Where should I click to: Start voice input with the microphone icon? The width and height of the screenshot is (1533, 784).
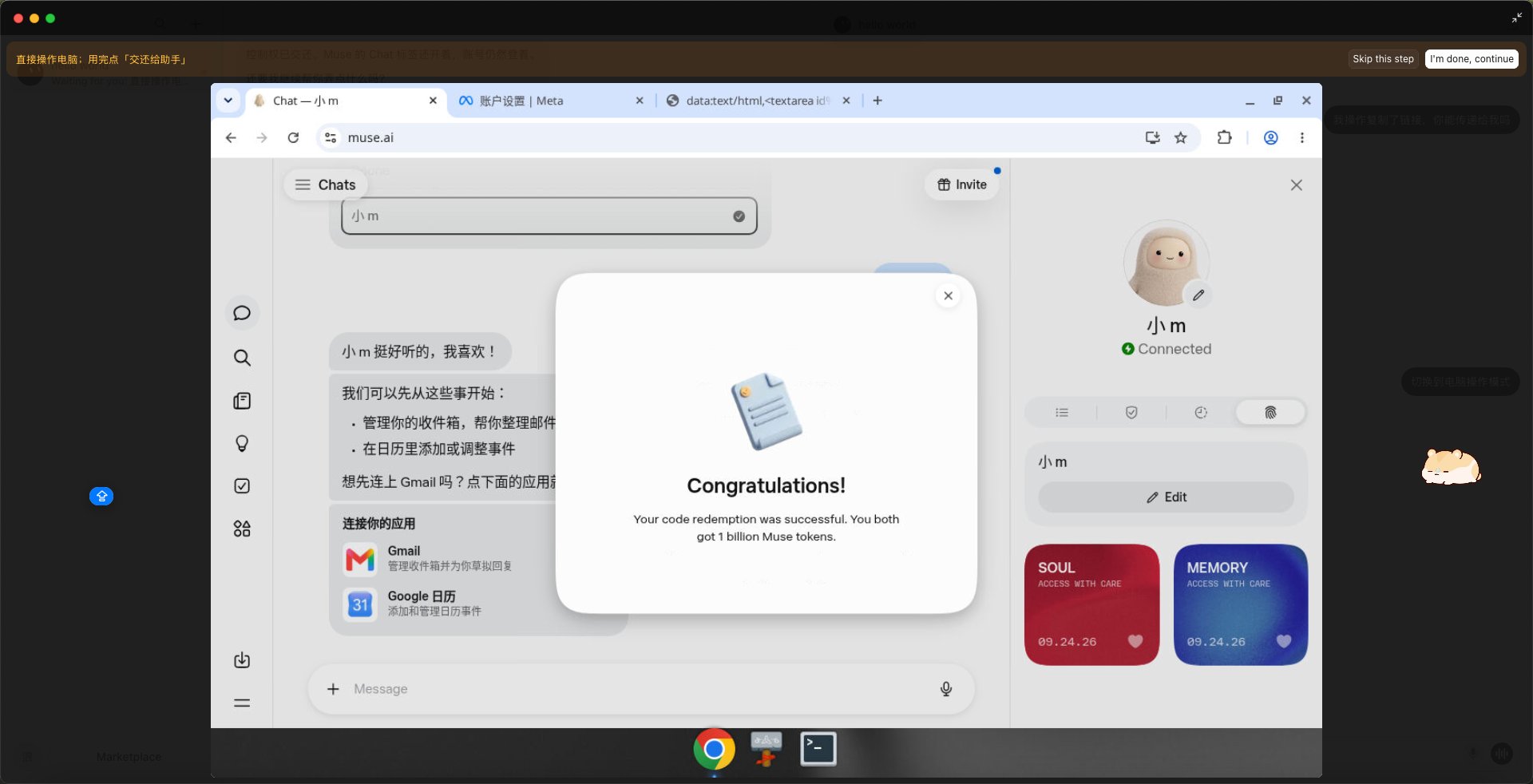tap(946, 689)
